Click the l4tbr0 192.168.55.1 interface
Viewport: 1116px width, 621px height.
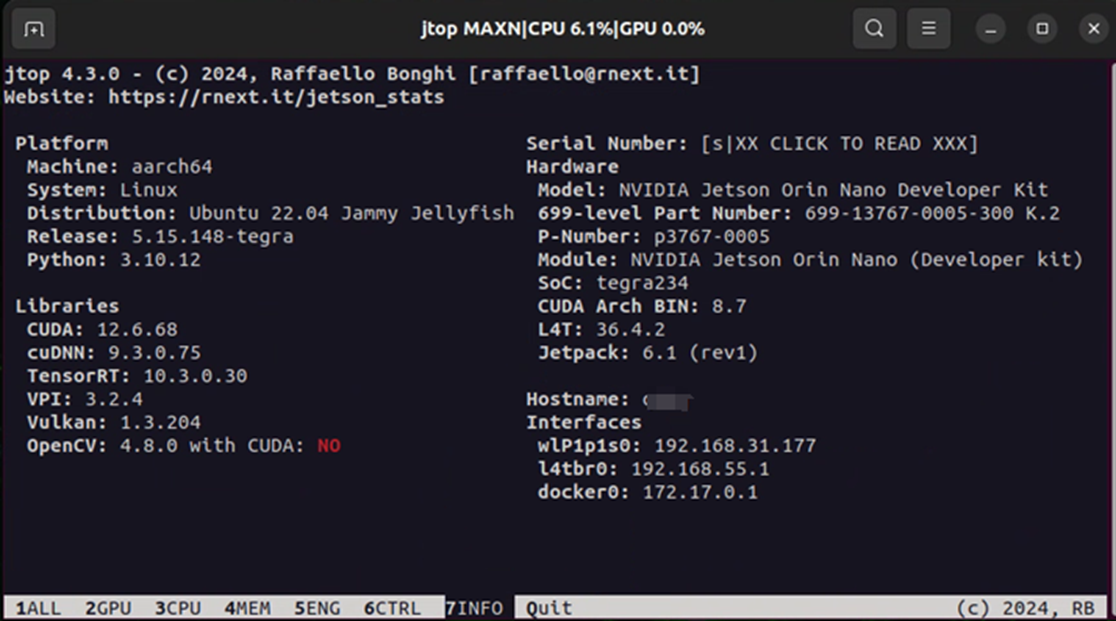tap(653, 469)
